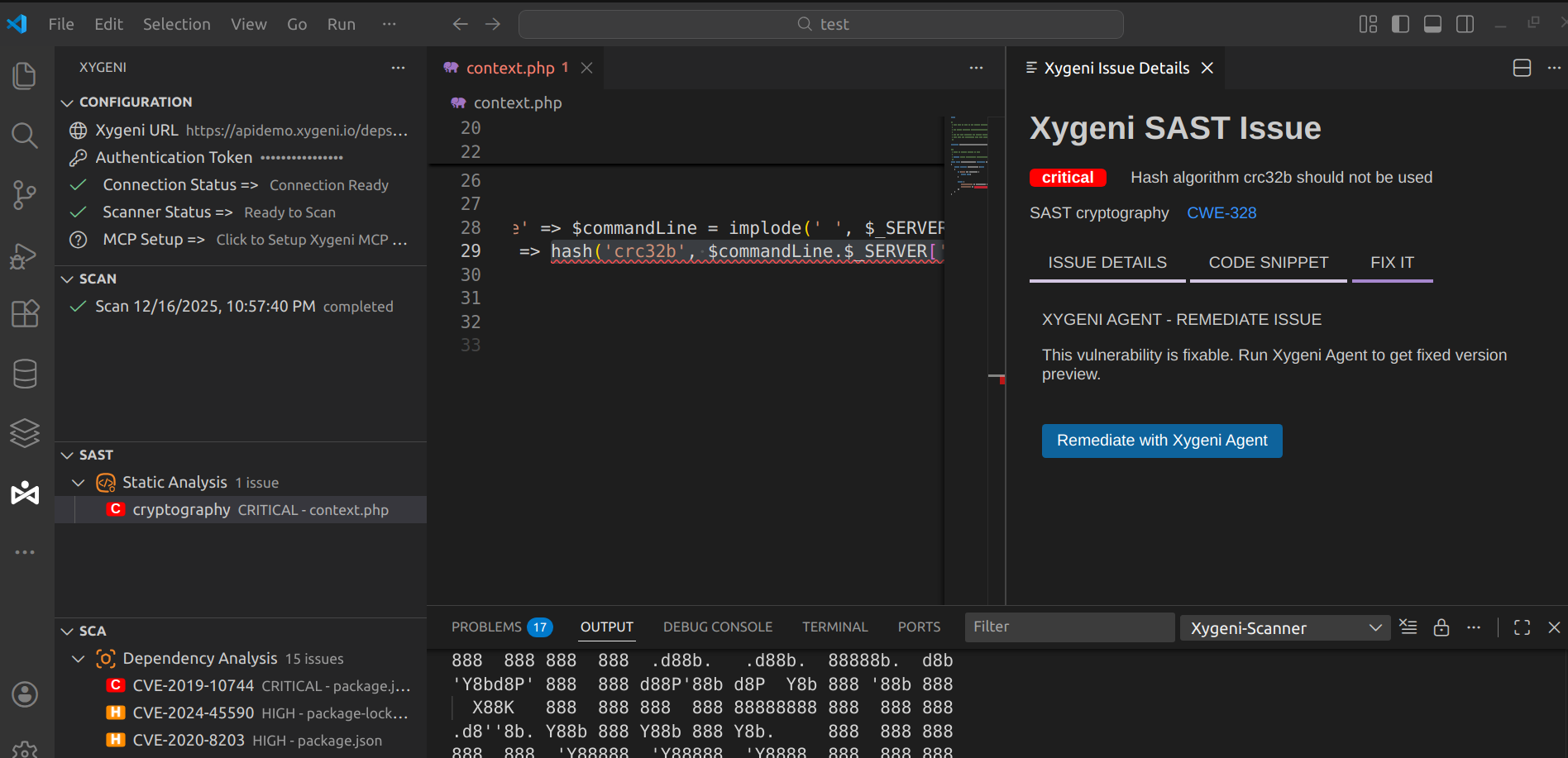The width and height of the screenshot is (1568, 758).
Task: Clear the output panel contents
Action: 1408,627
